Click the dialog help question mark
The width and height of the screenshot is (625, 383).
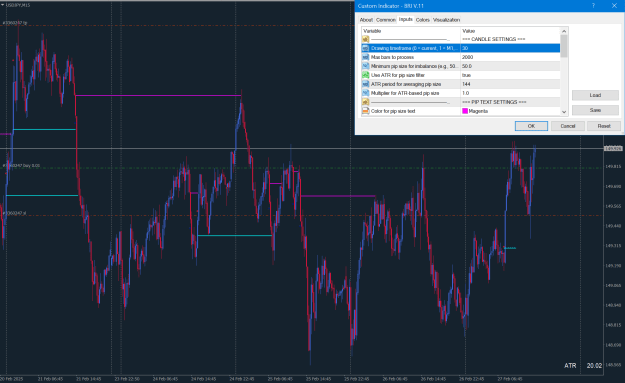coord(593,6)
